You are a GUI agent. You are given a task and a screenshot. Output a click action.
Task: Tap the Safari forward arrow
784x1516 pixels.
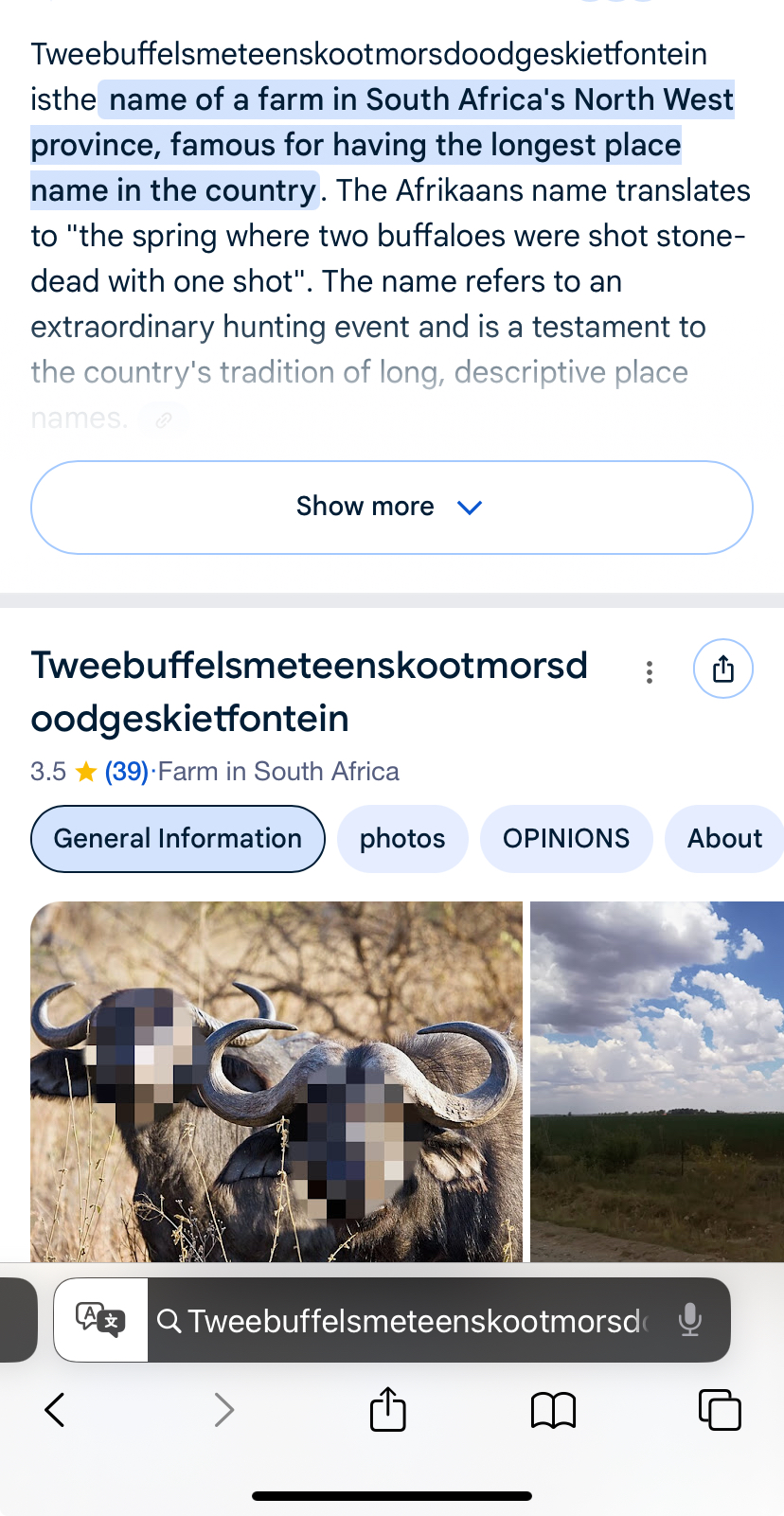point(224,1410)
